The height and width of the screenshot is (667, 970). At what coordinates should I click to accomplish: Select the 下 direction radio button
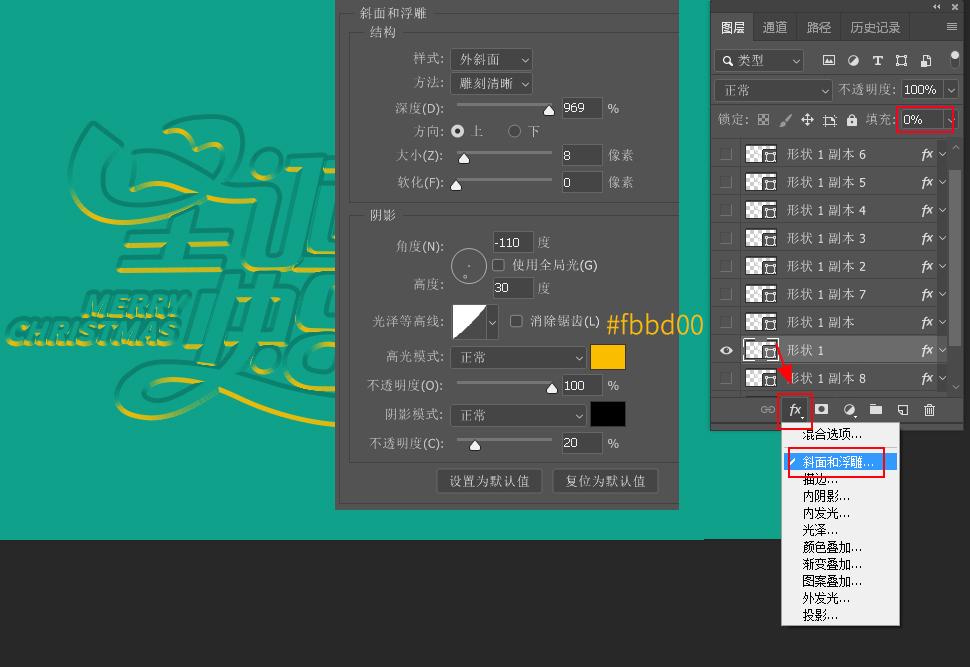coord(514,131)
